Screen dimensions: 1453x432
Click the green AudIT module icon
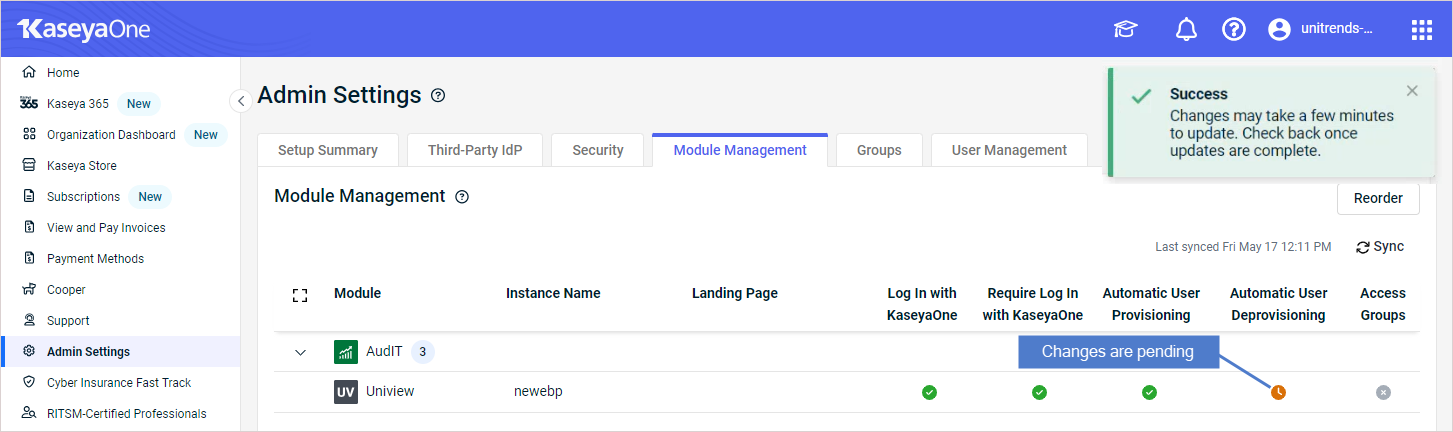(x=345, y=352)
